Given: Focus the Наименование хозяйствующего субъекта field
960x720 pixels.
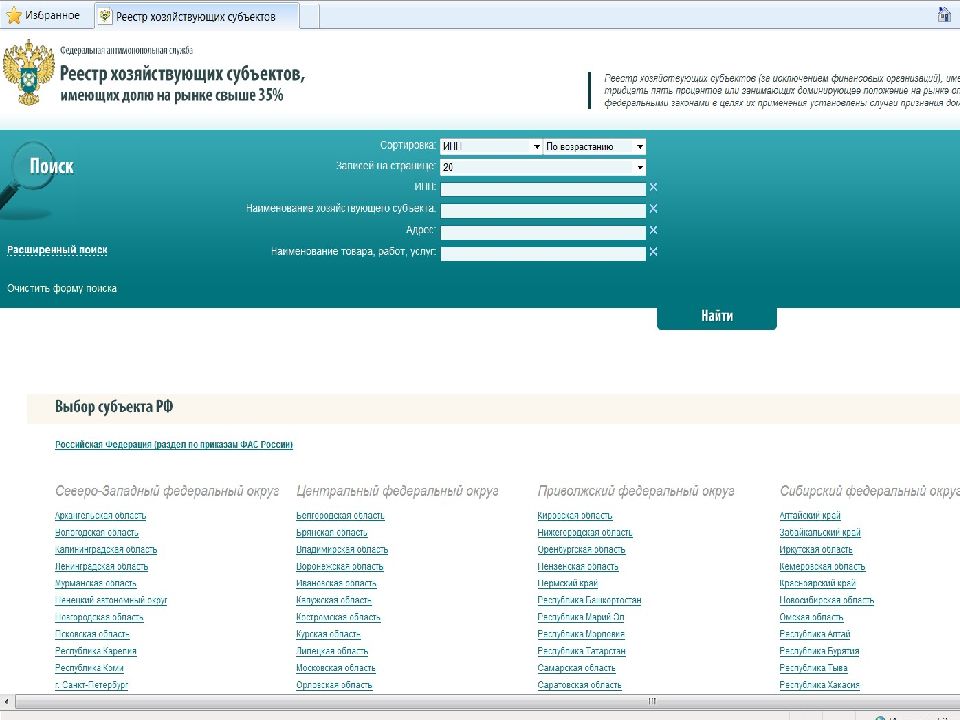Looking at the screenshot, I should (543, 211).
